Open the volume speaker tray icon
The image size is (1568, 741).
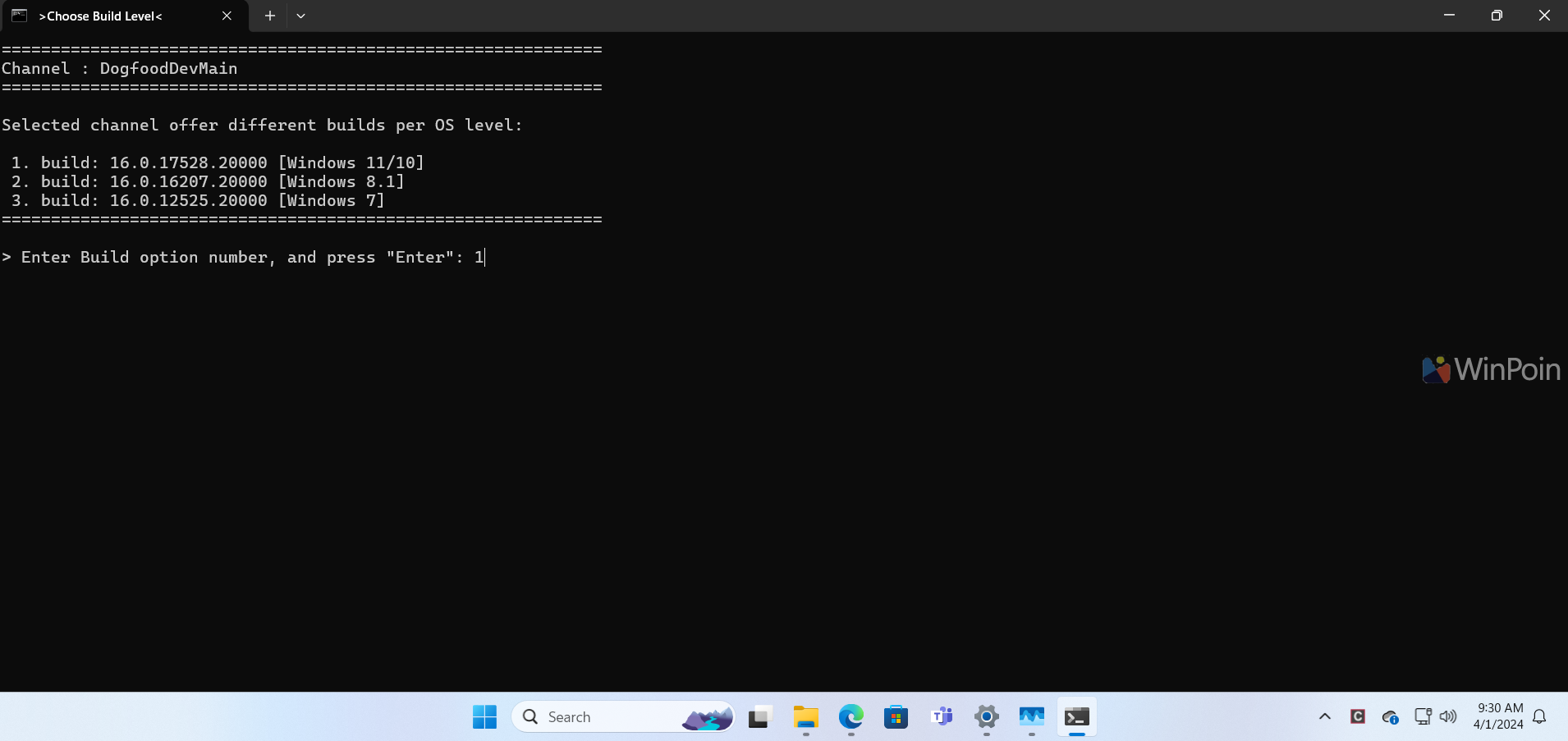[x=1448, y=716]
